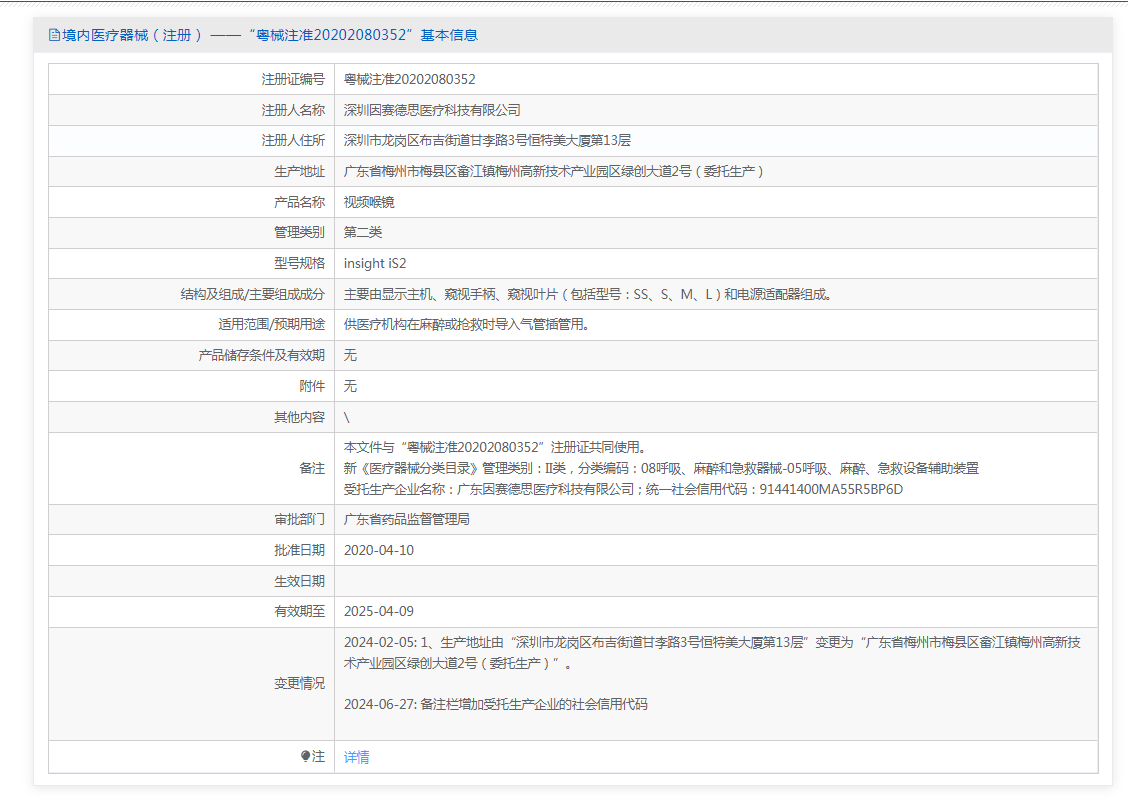The width and height of the screenshot is (1128, 812).
Task: Click the 2024-02-05 change record entry
Action: coord(711,652)
